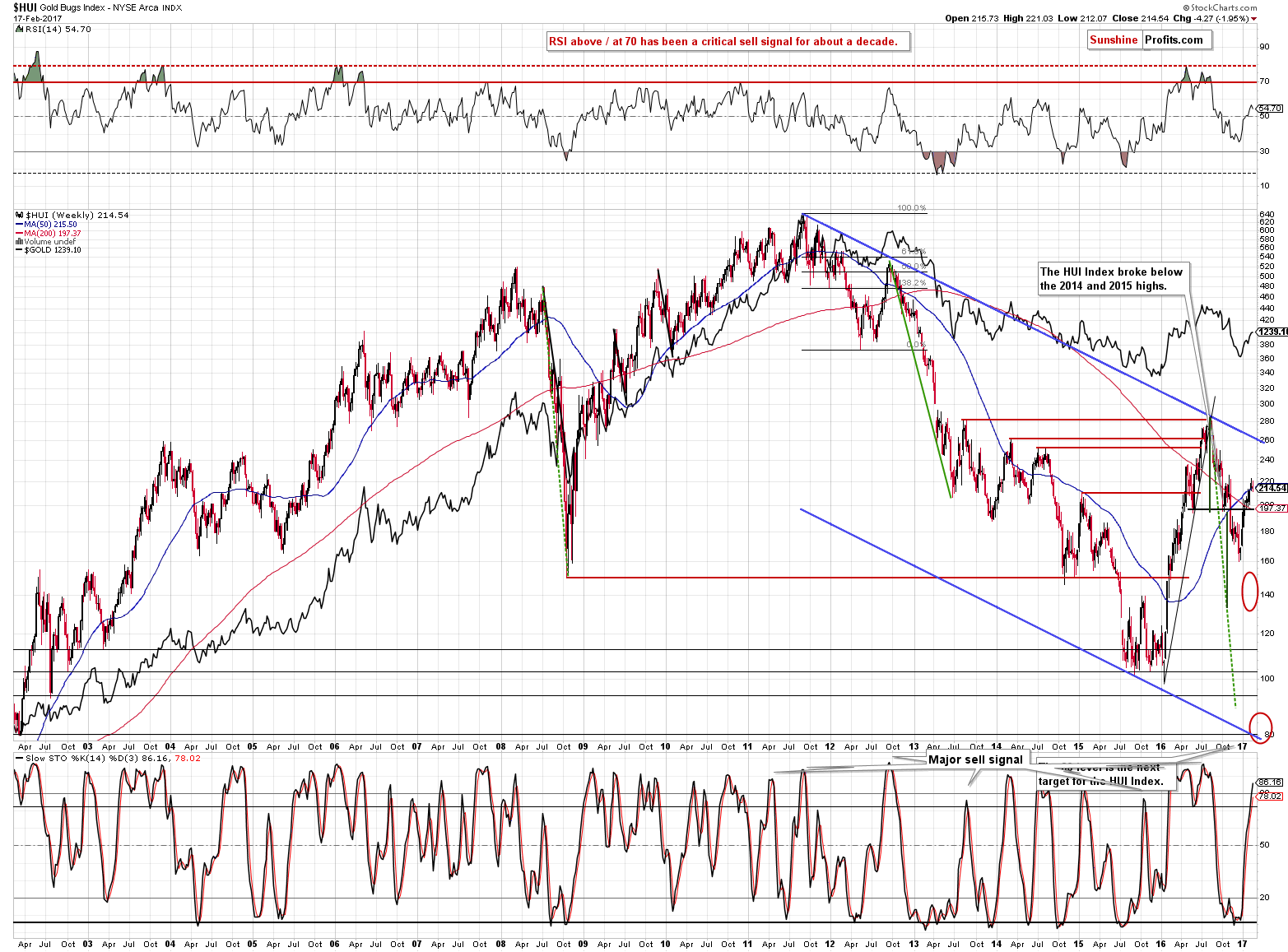This screenshot has height=952, width=1288.
Task: Click the Slow STO %K(14) %D(3) label
Action: point(83,758)
